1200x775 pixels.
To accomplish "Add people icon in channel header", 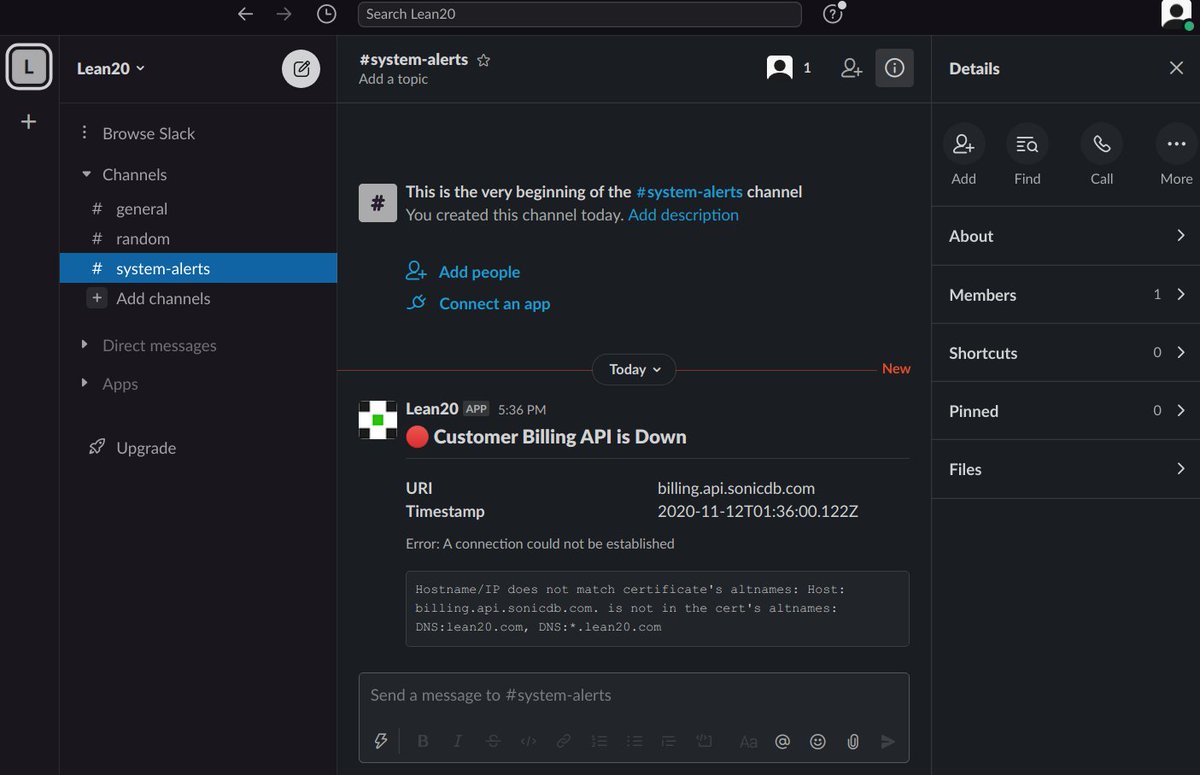I will 852,68.
